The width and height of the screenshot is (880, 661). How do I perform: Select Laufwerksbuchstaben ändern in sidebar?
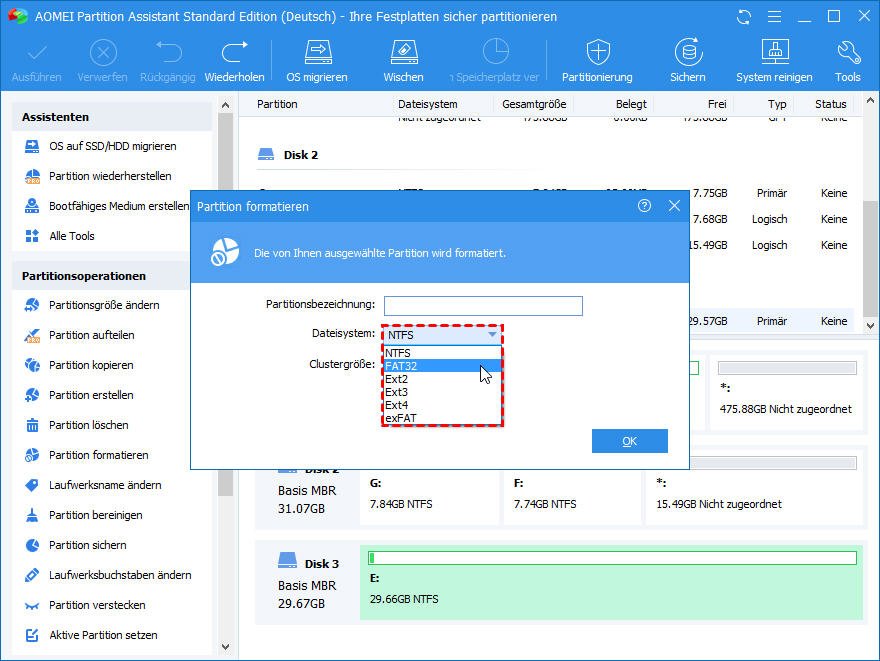pos(120,575)
